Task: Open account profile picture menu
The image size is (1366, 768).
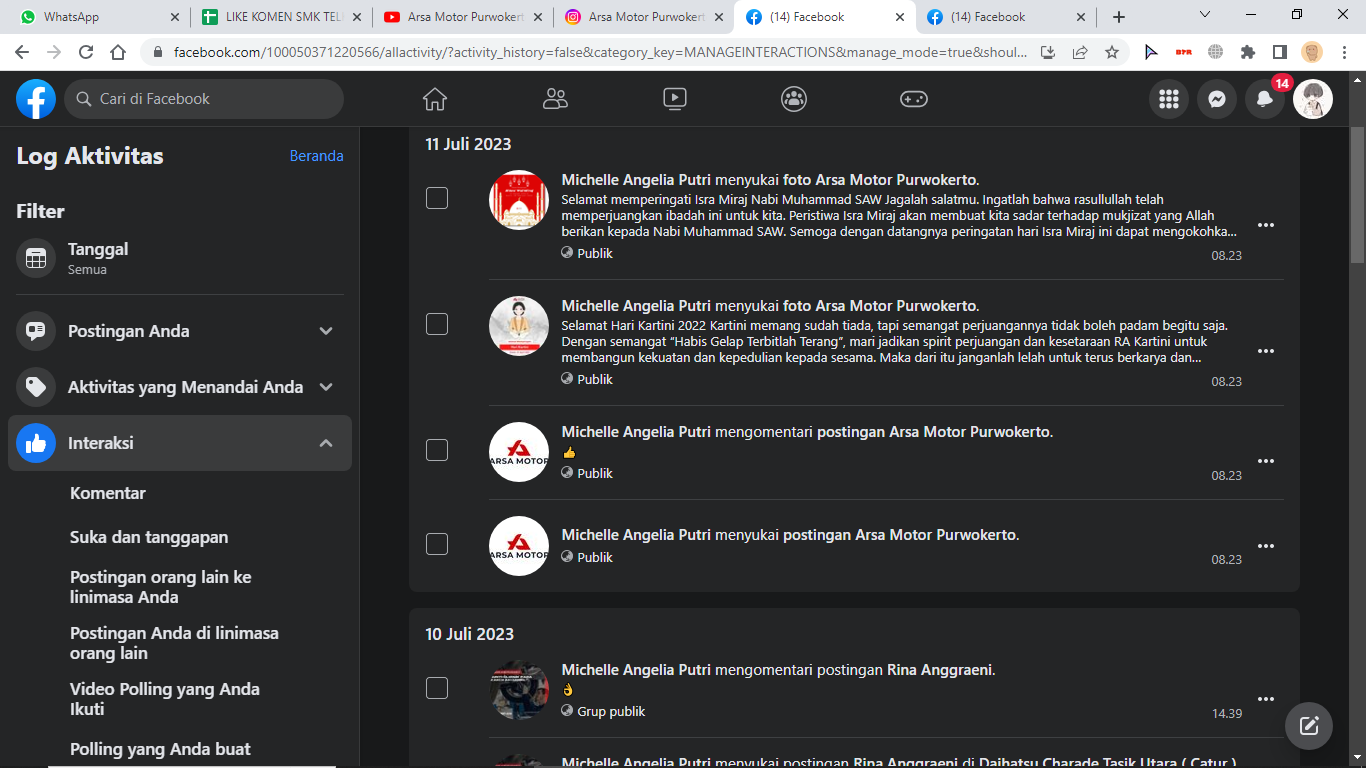Action: click(1313, 99)
